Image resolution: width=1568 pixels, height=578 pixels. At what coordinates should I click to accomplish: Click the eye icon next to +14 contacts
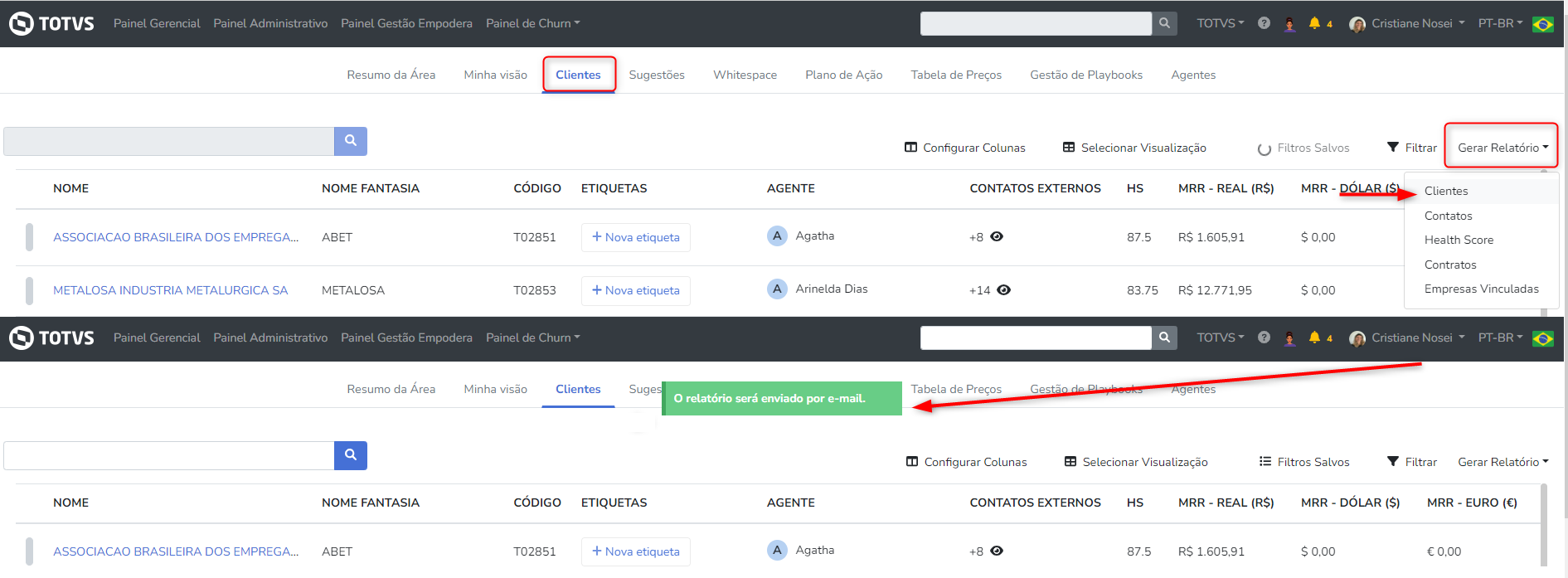1003,290
